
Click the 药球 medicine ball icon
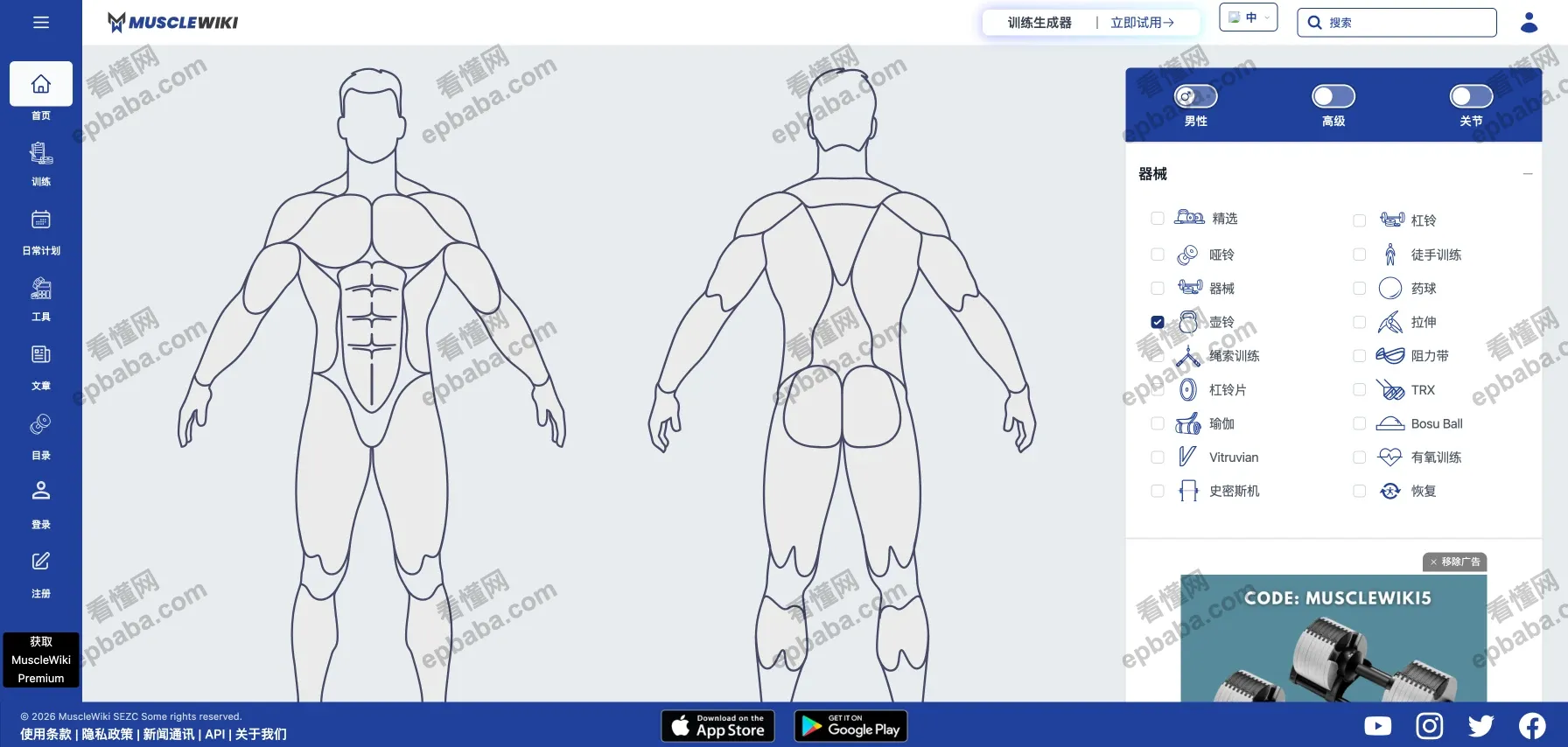tap(1390, 288)
